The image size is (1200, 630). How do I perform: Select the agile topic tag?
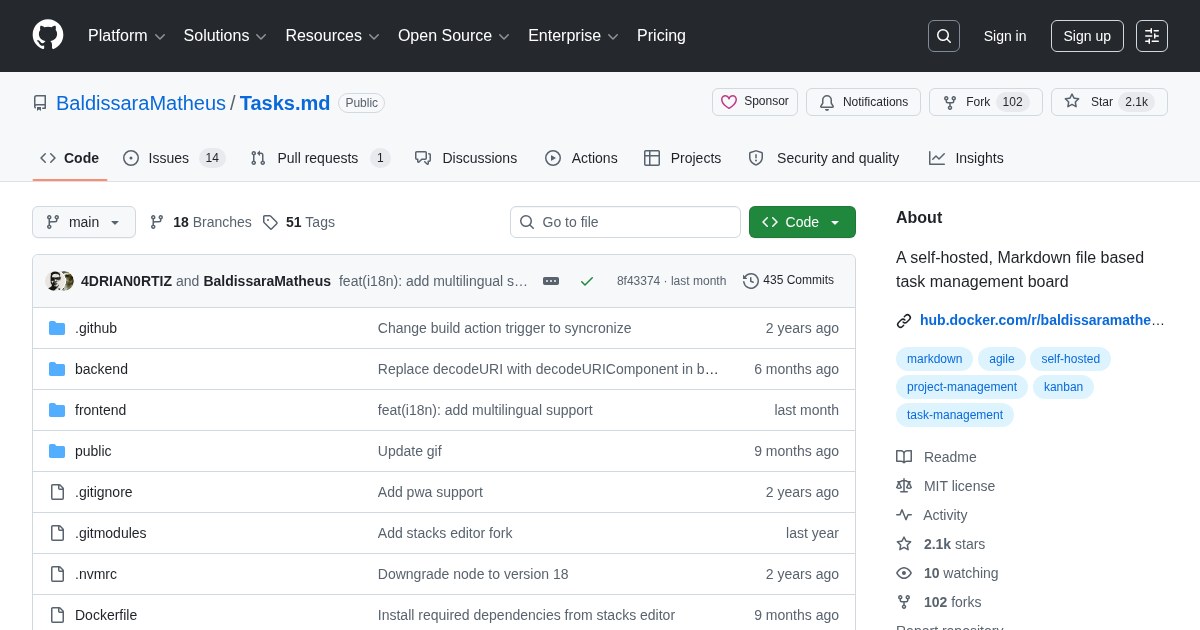(1001, 359)
